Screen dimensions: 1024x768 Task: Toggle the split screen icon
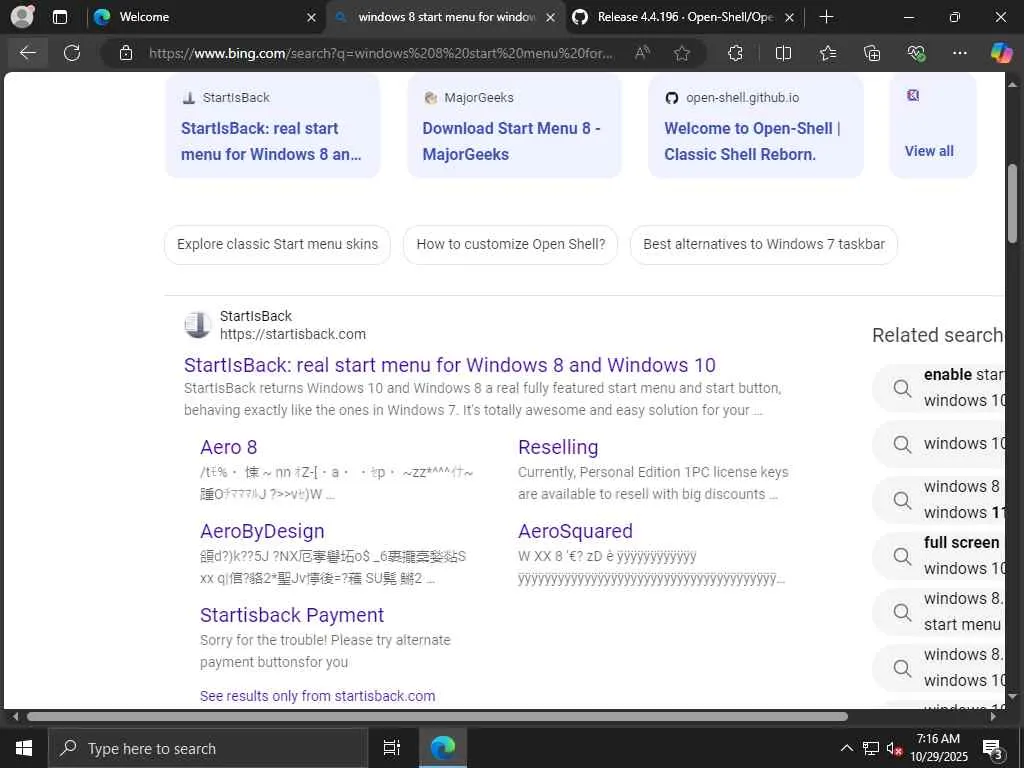[x=783, y=53]
